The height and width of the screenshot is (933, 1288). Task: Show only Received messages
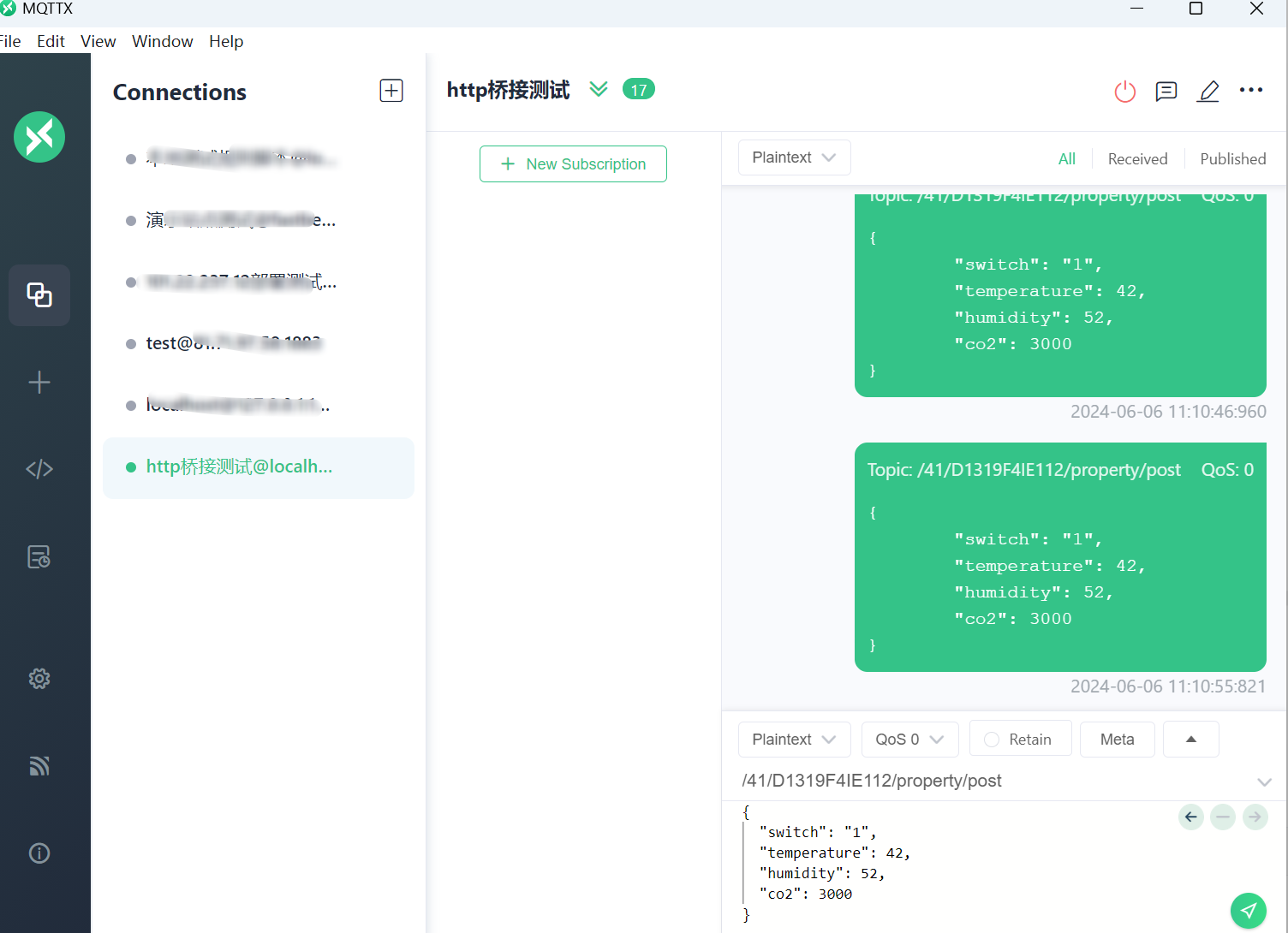coord(1136,159)
